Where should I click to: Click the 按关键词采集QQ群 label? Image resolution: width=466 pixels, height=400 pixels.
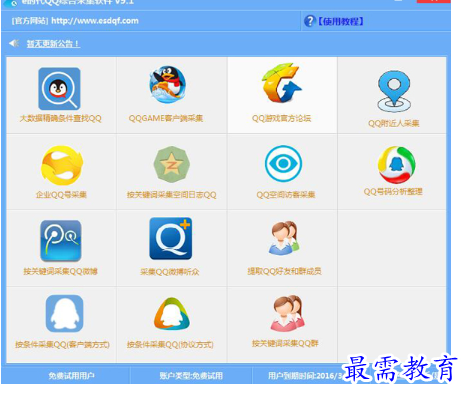285,343
